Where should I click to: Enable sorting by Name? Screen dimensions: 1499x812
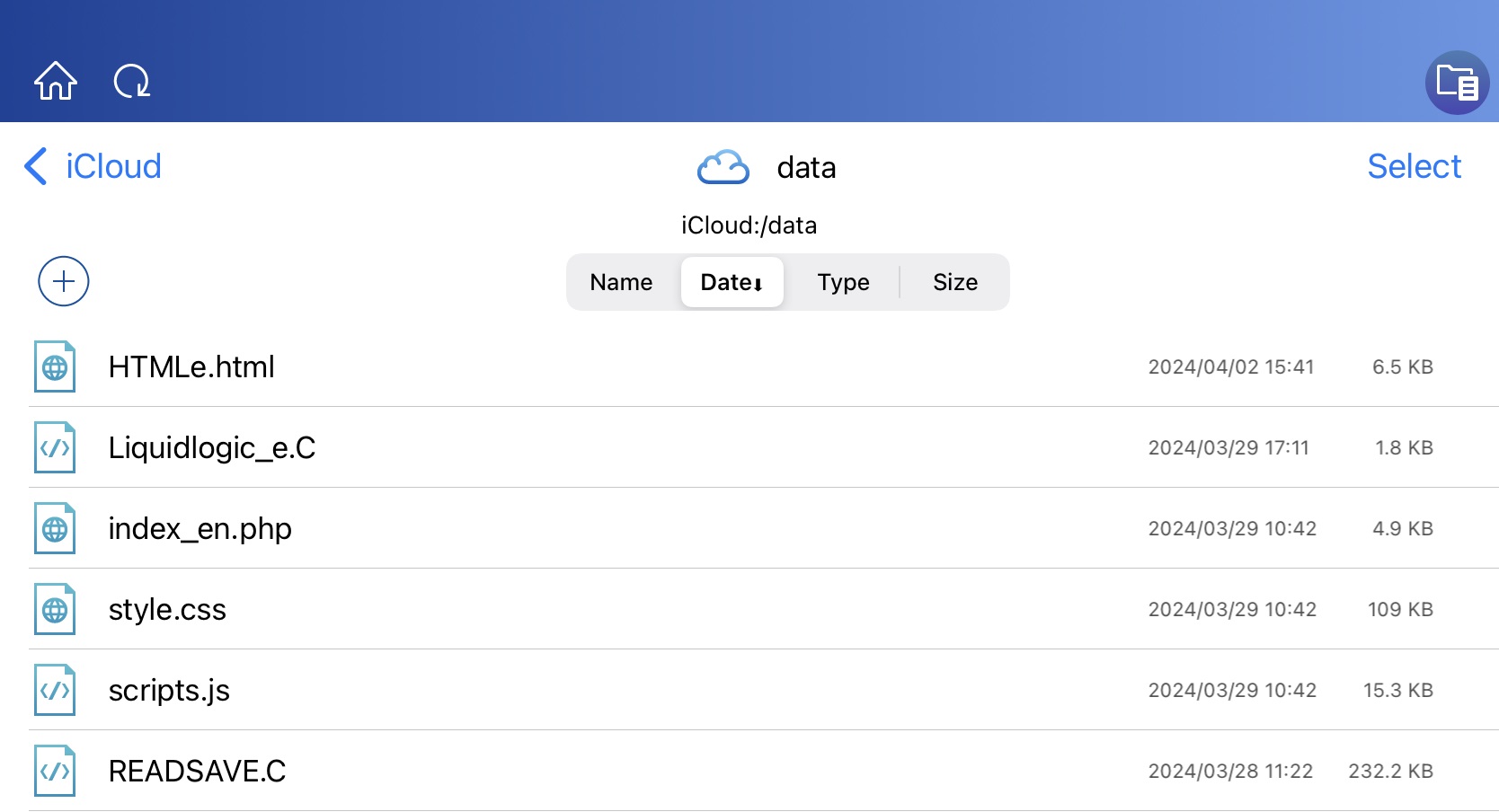click(x=621, y=282)
